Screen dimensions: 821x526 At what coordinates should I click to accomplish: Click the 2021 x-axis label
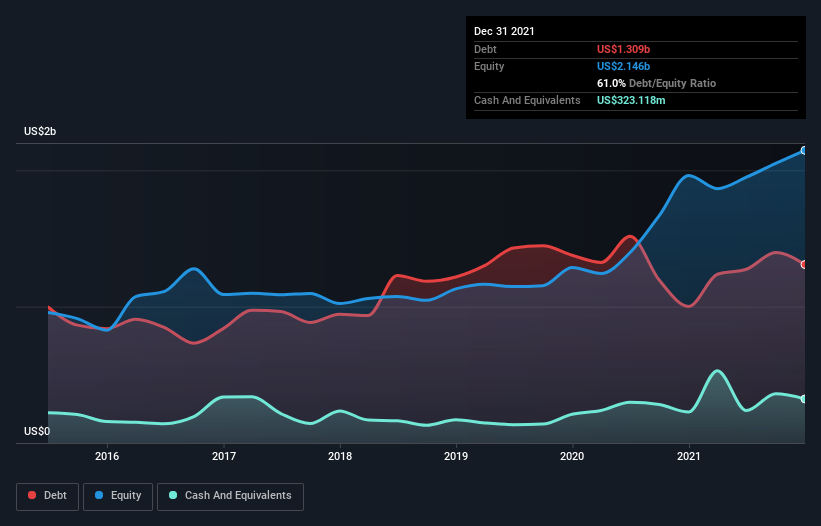689,456
